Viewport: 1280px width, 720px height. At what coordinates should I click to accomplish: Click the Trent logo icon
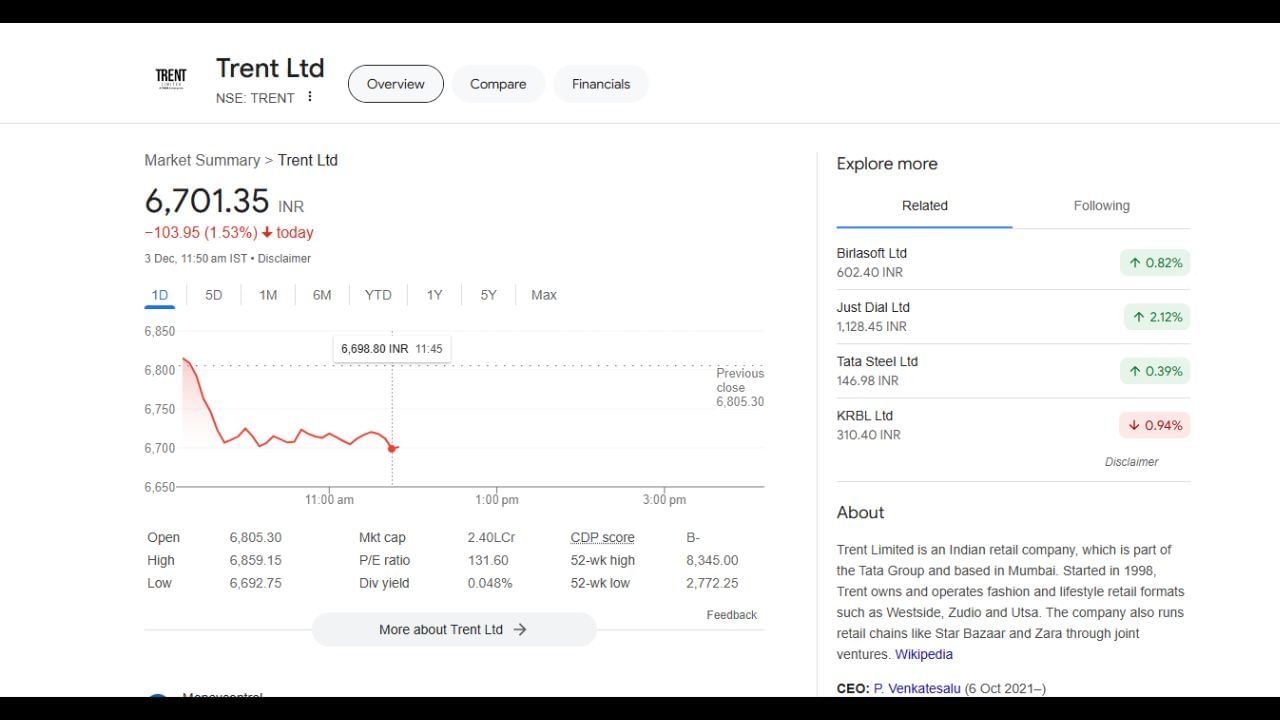click(x=171, y=78)
